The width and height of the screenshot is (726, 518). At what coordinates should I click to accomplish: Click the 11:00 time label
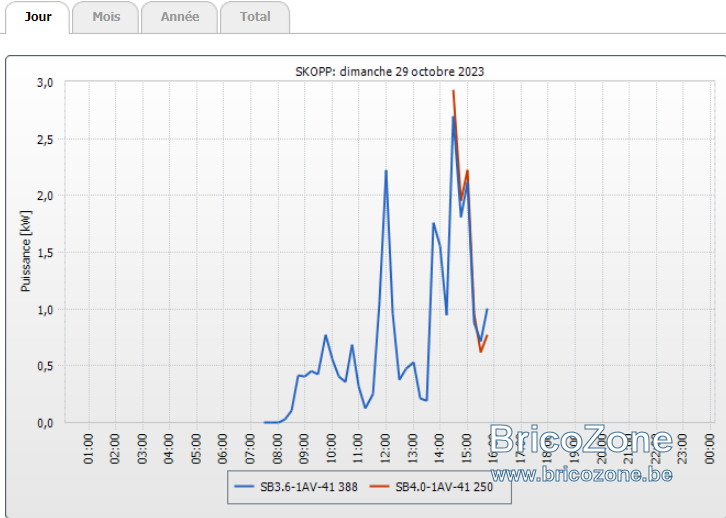(x=358, y=449)
